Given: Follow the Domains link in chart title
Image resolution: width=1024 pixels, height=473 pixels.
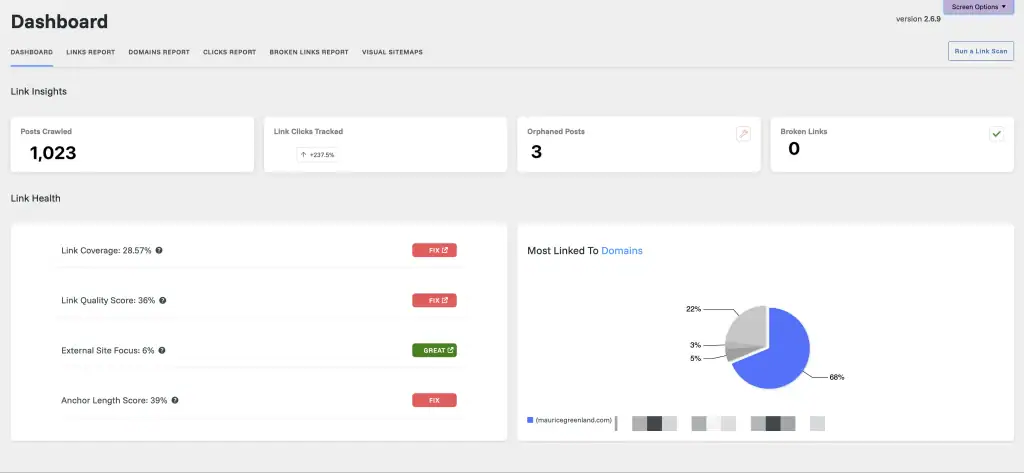Looking at the screenshot, I should [622, 251].
